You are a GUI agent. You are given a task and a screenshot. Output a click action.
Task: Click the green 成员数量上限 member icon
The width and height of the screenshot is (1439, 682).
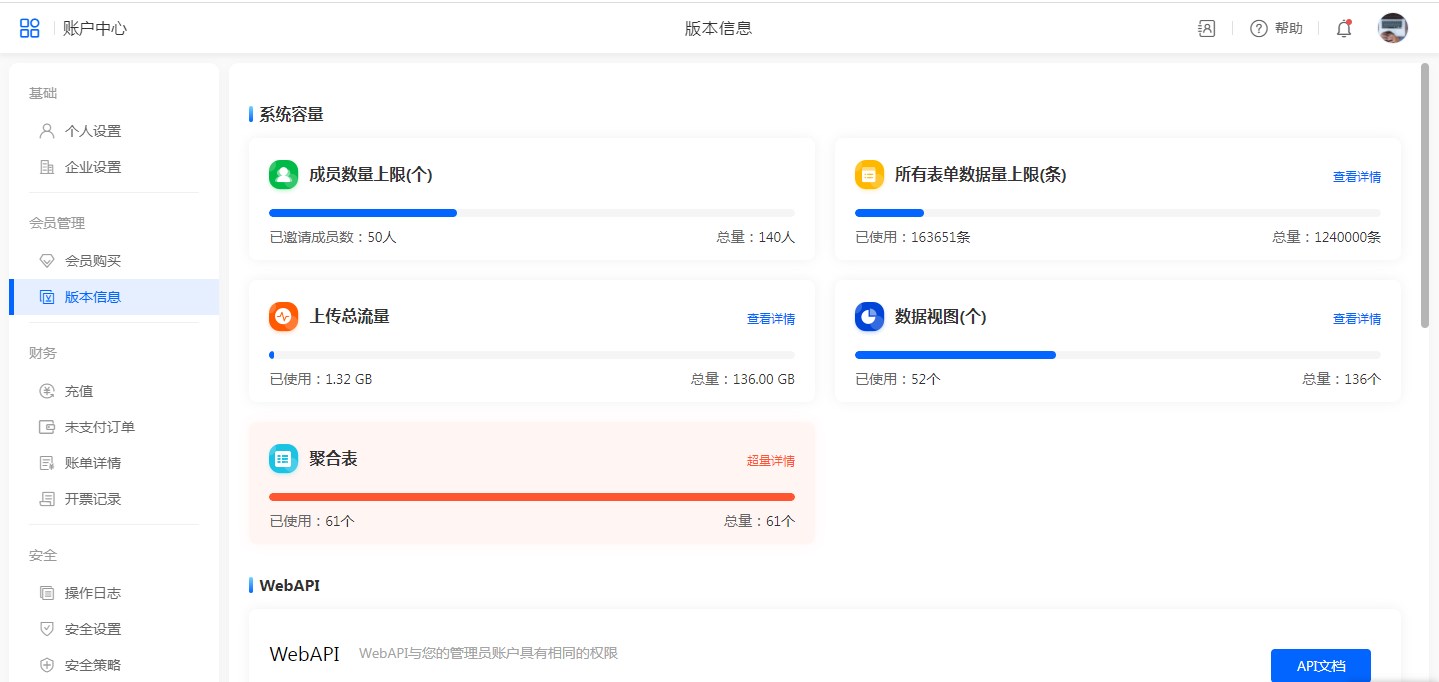click(284, 174)
